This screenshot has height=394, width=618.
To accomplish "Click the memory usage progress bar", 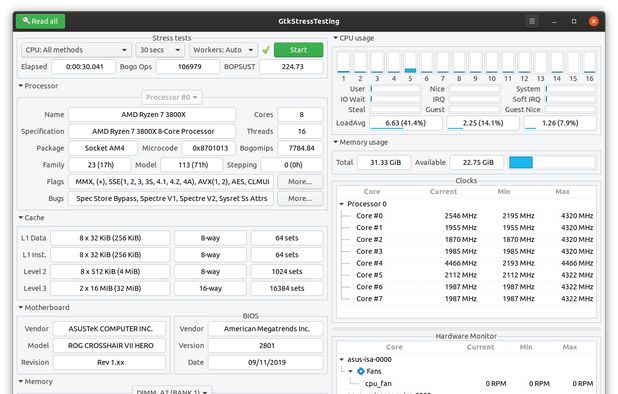I will (x=552, y=162).
